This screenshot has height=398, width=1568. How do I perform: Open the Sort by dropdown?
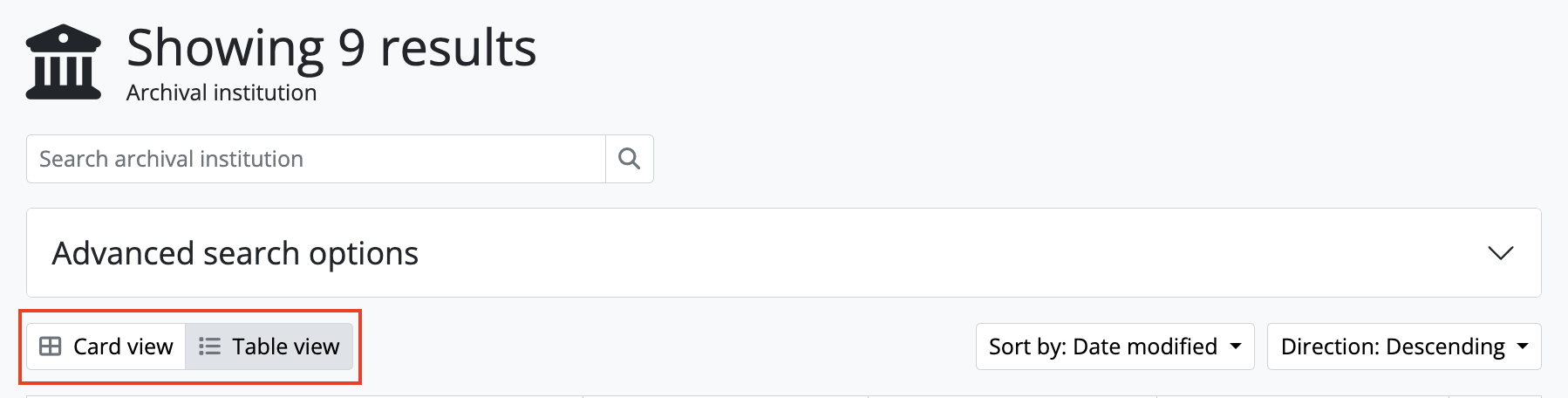click(1115, 347)
